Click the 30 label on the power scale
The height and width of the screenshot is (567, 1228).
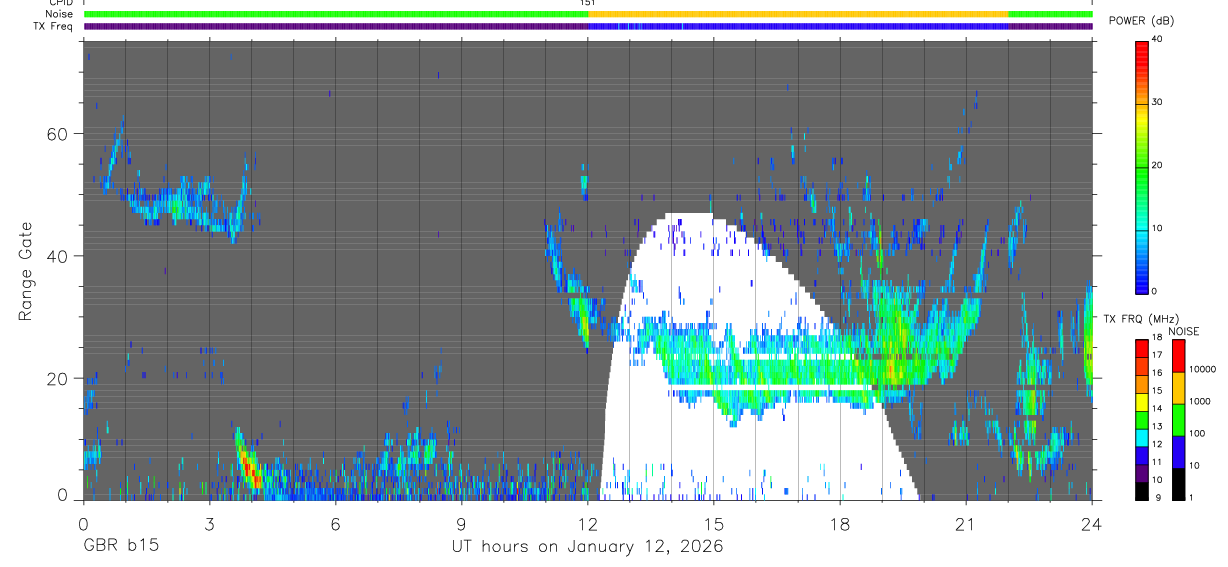(1158, 102)
